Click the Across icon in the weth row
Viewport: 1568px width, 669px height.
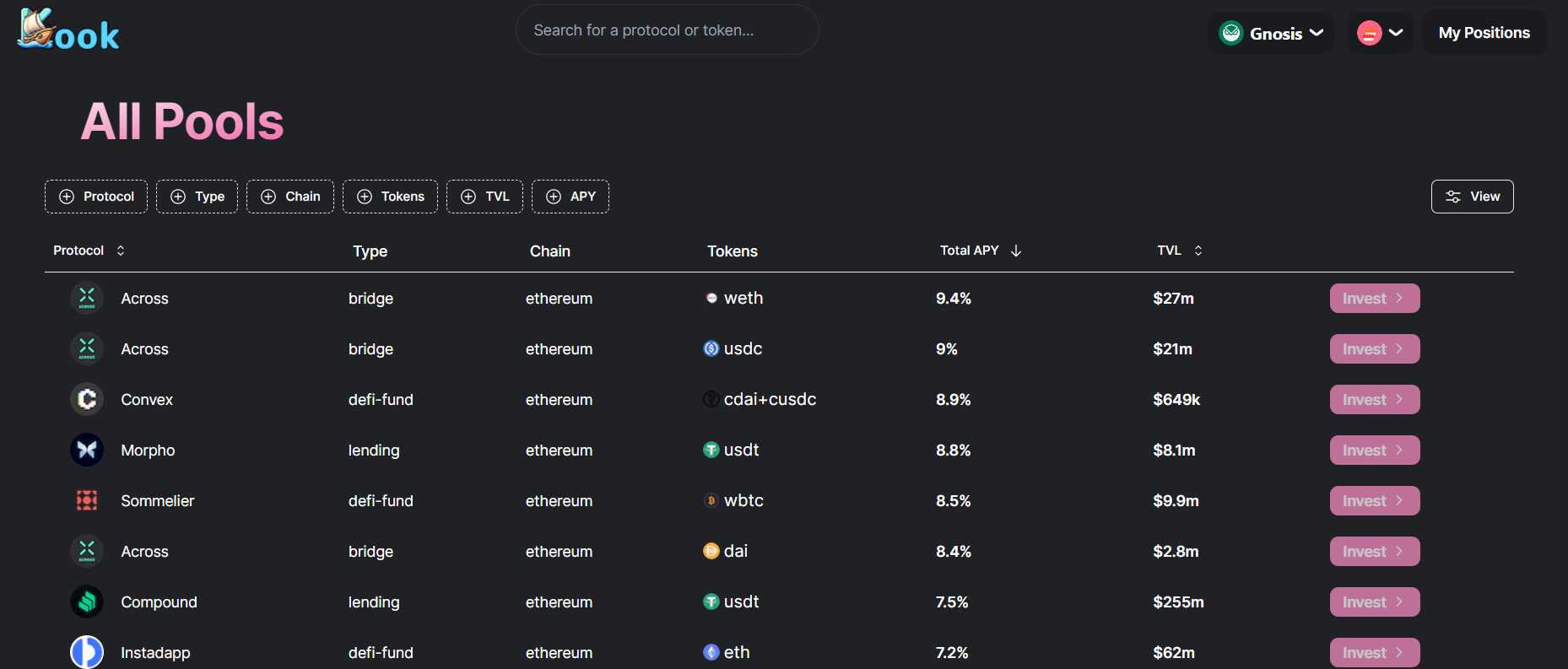87,298
